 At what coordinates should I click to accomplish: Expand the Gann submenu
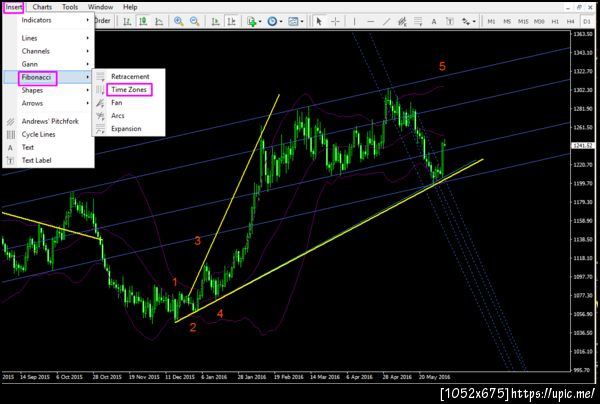[x=49, y=64]
